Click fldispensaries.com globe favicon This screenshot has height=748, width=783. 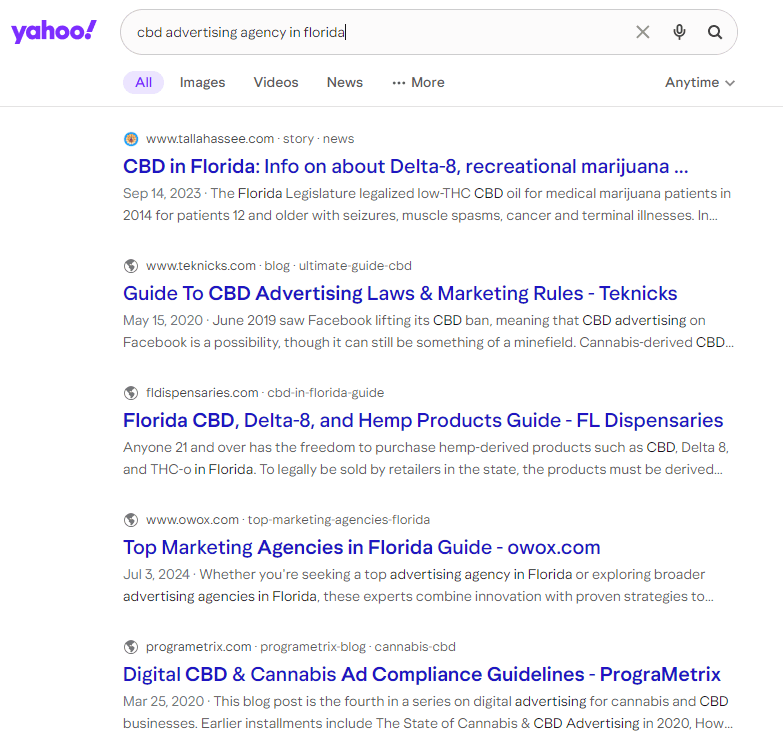pos(131,393)
